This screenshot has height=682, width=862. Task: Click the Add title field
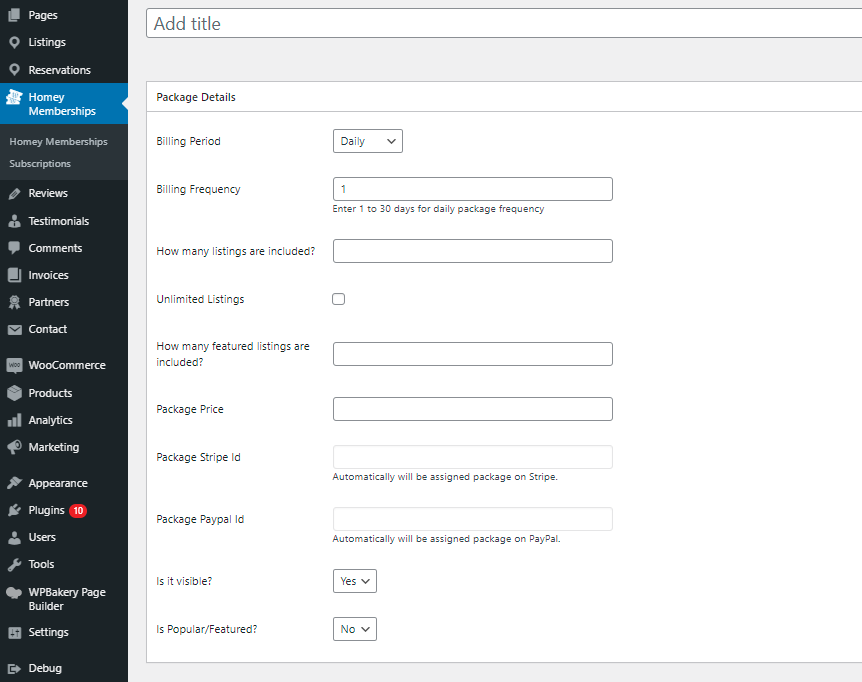(x=504, y=24)
